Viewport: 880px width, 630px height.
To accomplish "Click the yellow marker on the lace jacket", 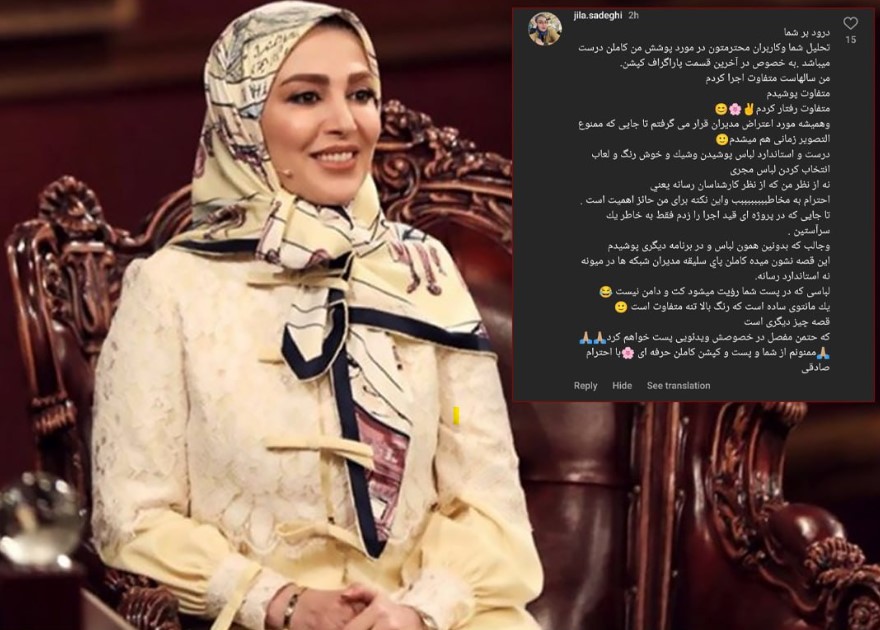I will (x=456, y=415).
